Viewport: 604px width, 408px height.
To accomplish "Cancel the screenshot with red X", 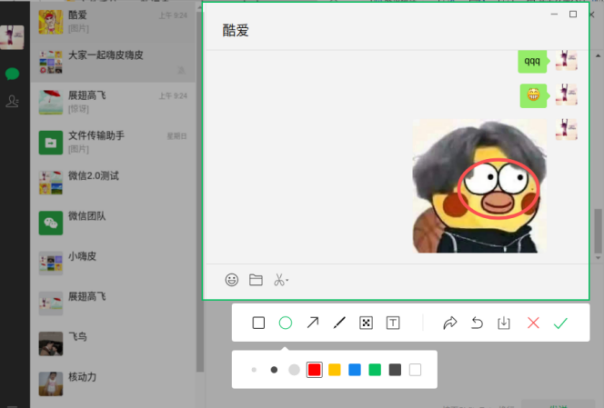I will click(x=534, y=323).
